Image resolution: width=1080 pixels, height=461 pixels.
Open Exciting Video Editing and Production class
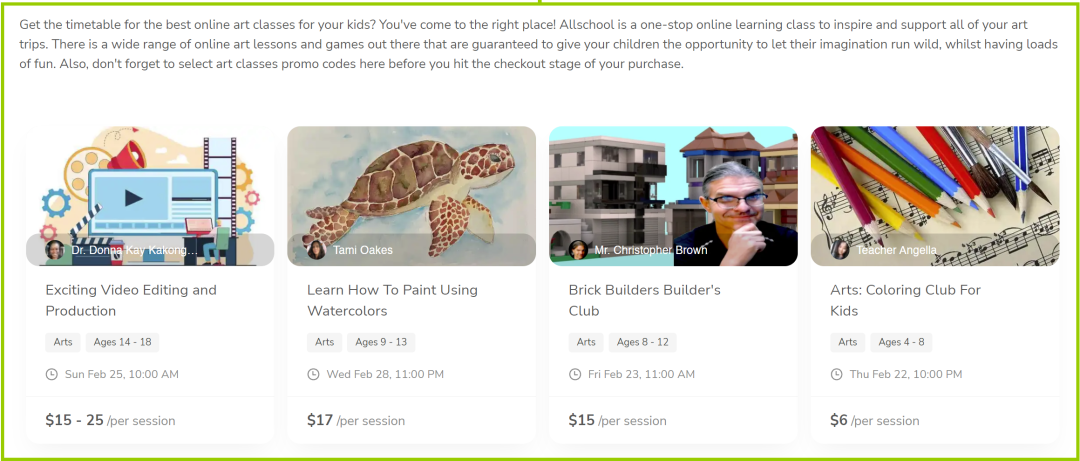(x=131, y=300)
